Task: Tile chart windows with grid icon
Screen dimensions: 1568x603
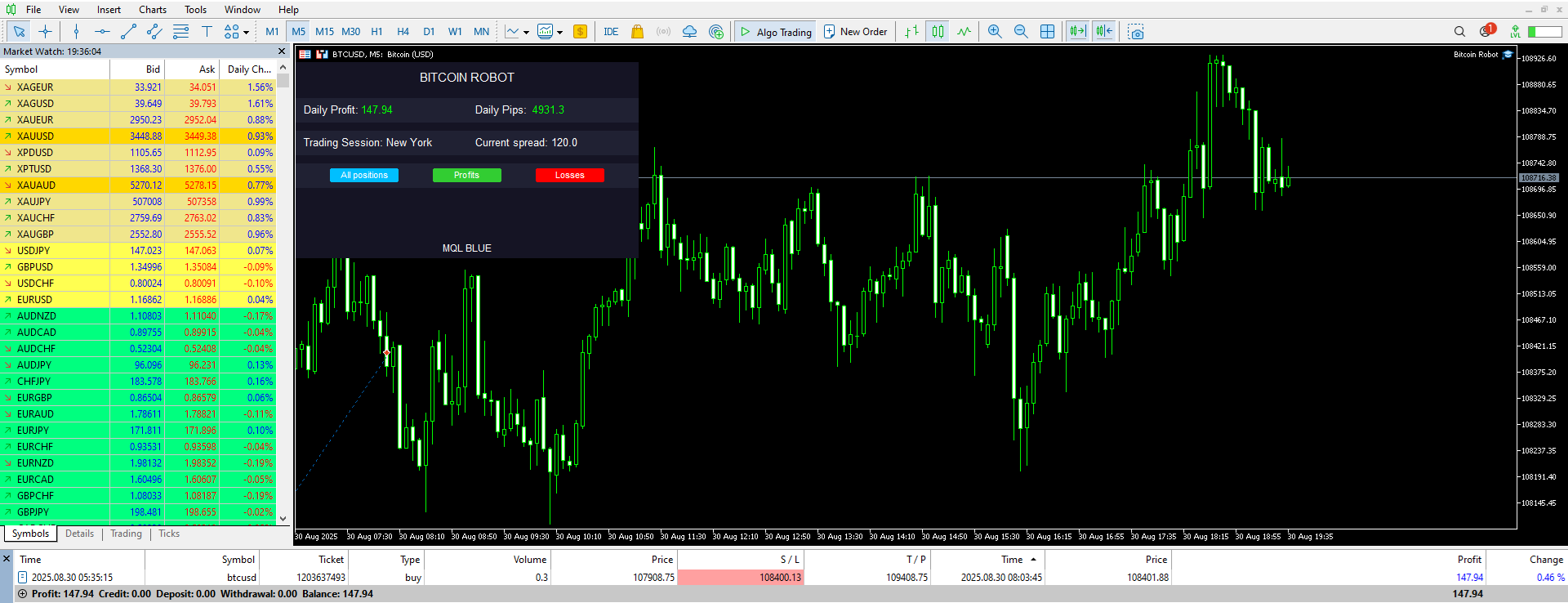Action: (1047, 32)
